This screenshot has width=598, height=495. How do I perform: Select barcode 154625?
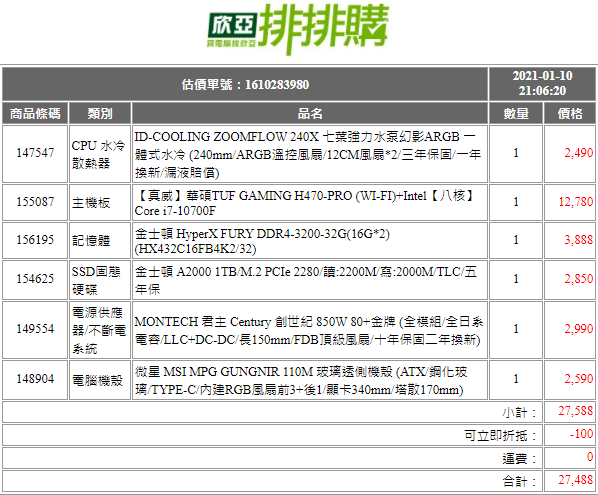coord(35,279)
